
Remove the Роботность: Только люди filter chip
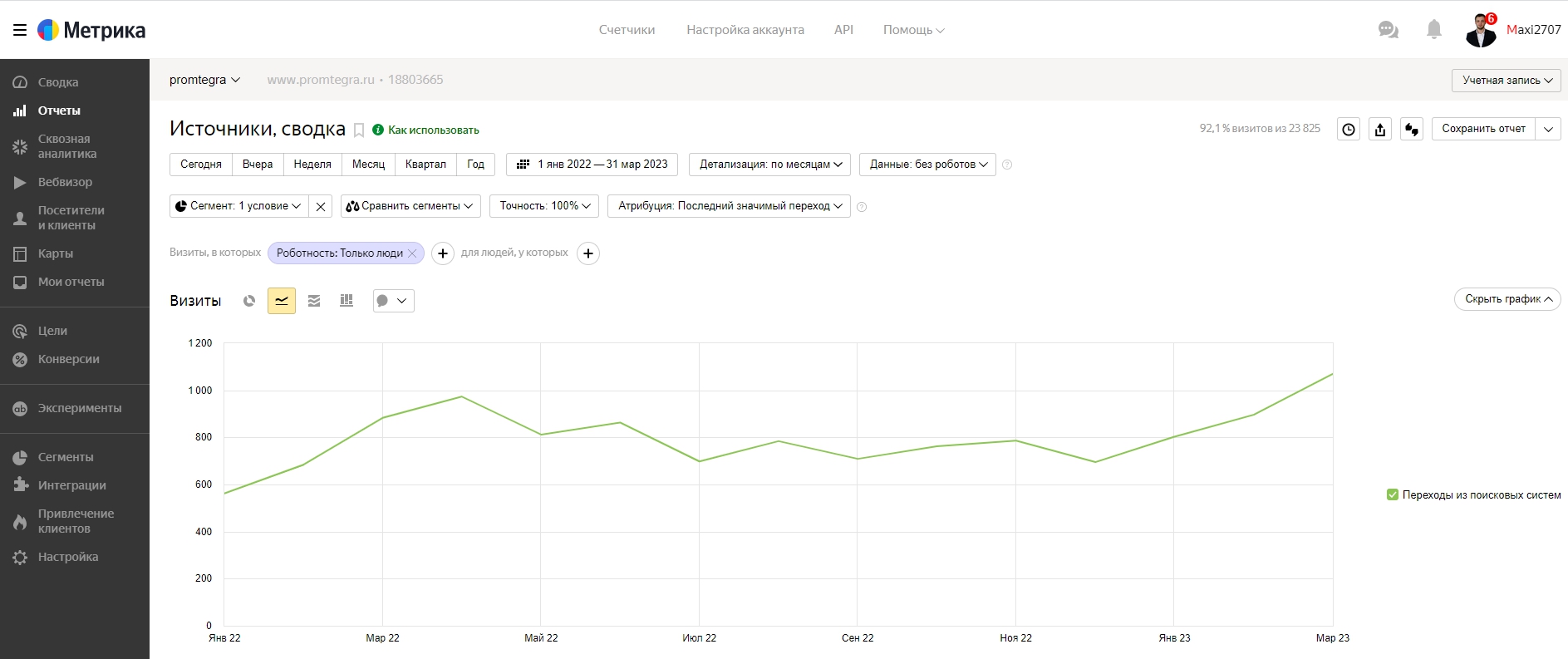[x=412, y=253]
